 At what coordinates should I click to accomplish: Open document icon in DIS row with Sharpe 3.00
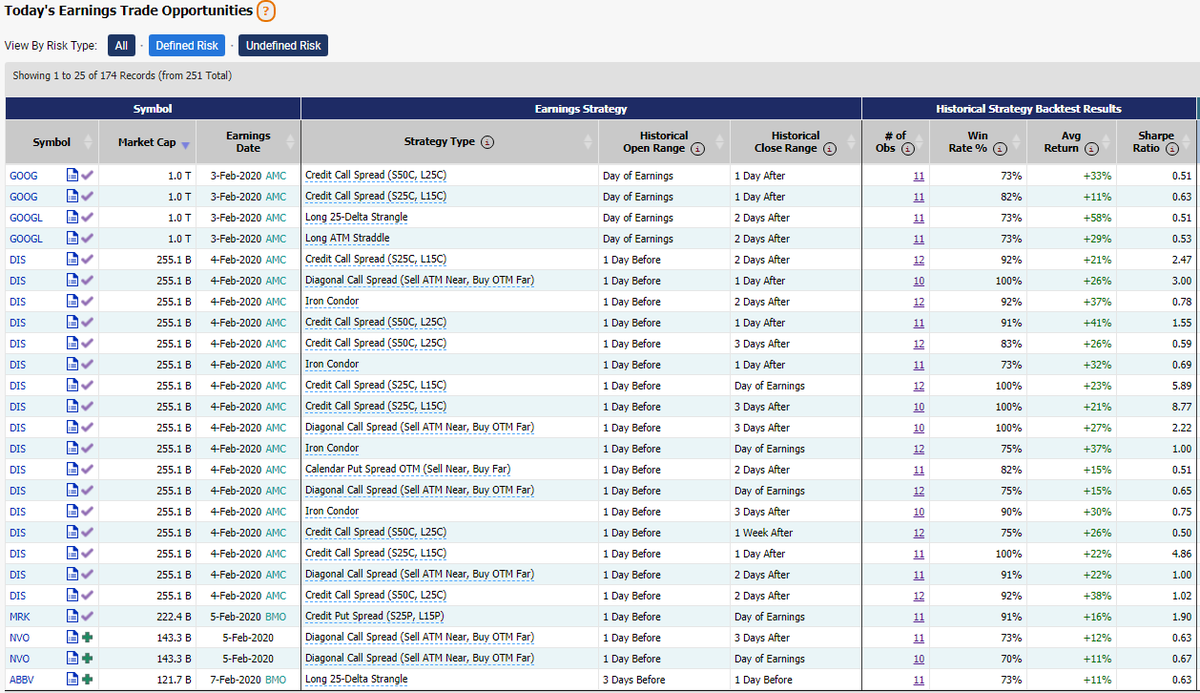click(x=72, y=281)
